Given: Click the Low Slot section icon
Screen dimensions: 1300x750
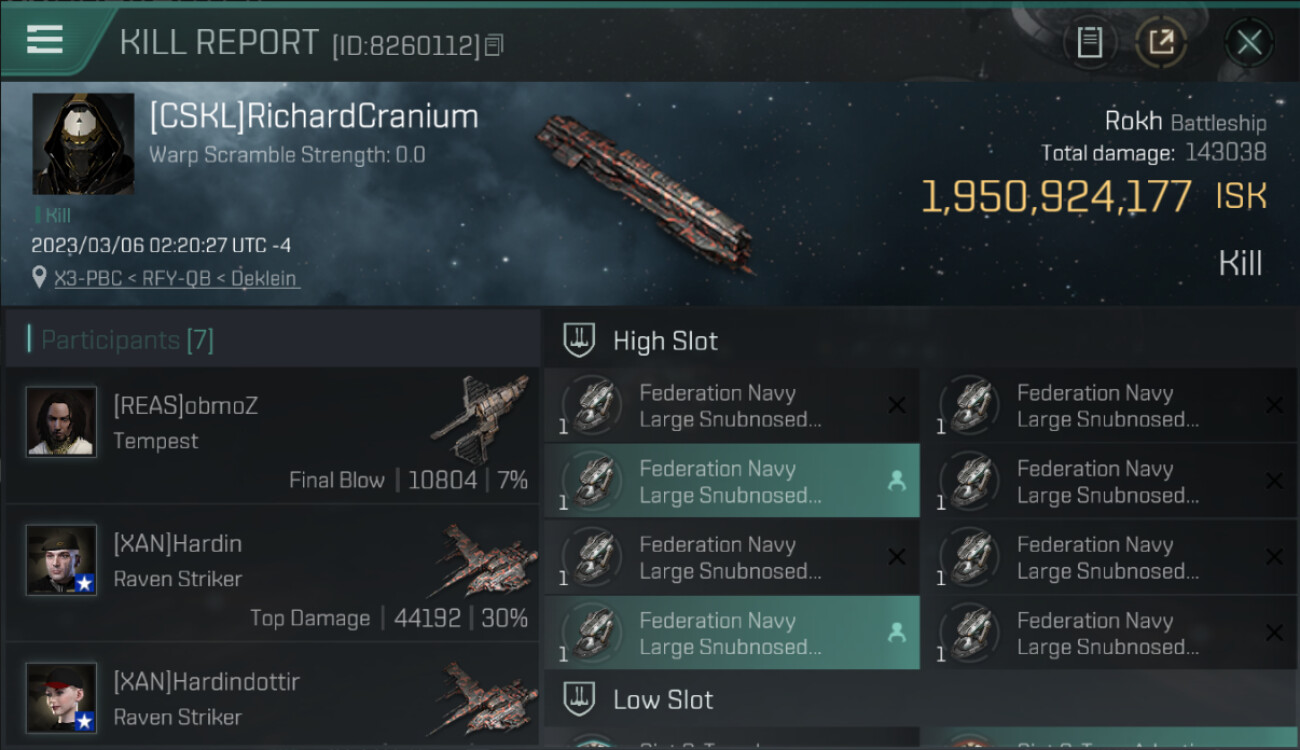Looking at the screenshot, I should 580,698.
